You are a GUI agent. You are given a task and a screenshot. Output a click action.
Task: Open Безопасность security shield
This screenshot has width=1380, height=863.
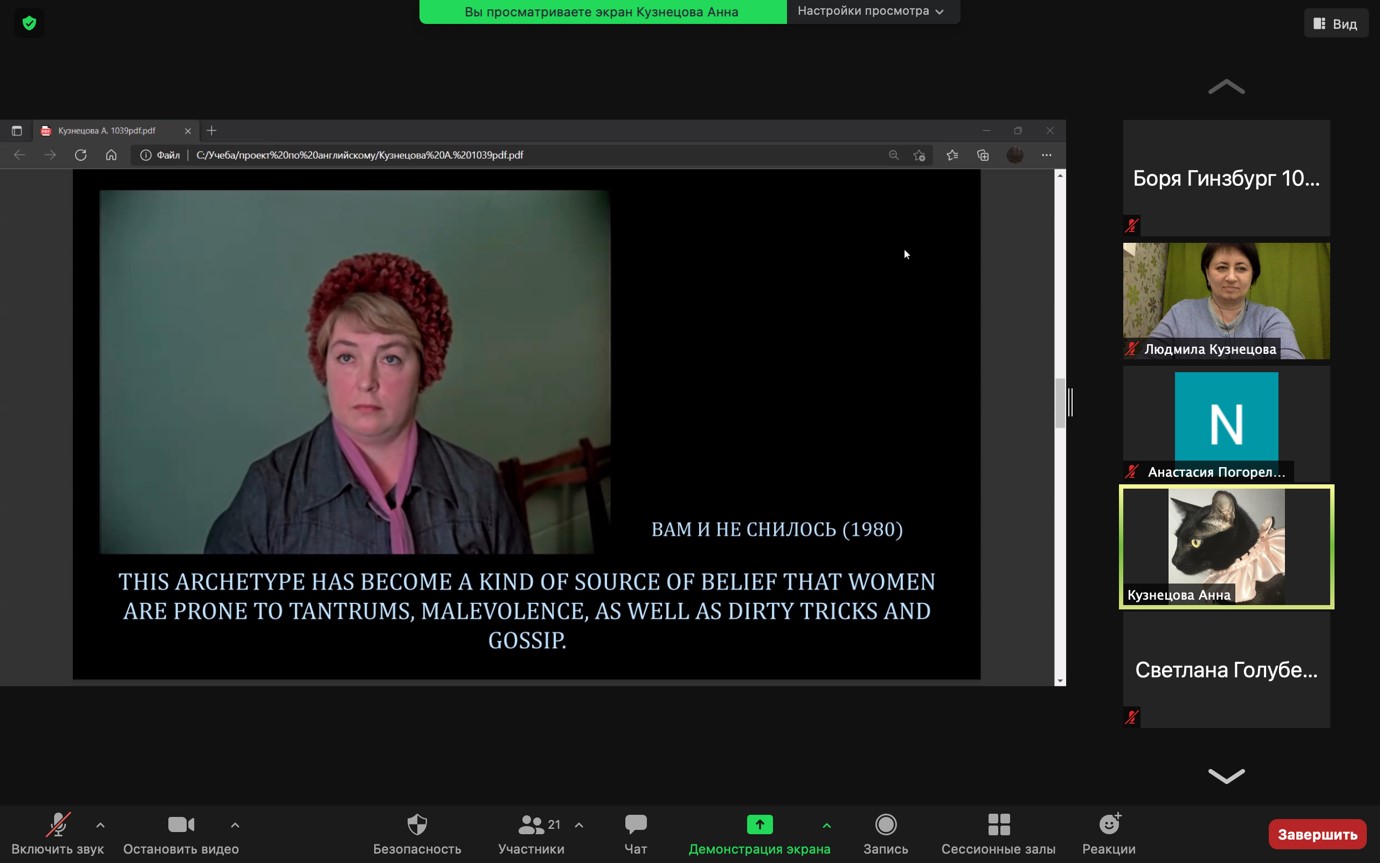coord(417,834)
